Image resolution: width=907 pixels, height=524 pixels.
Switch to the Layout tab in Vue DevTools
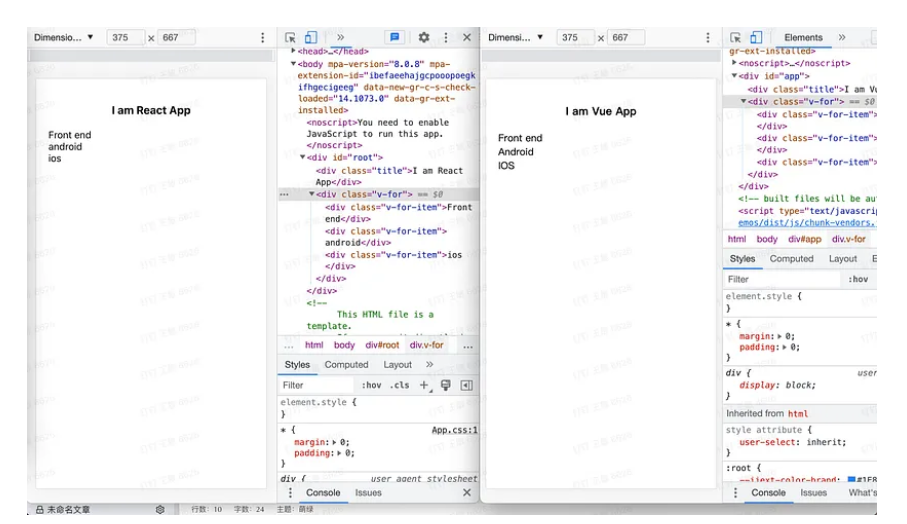tap(843, 259)
